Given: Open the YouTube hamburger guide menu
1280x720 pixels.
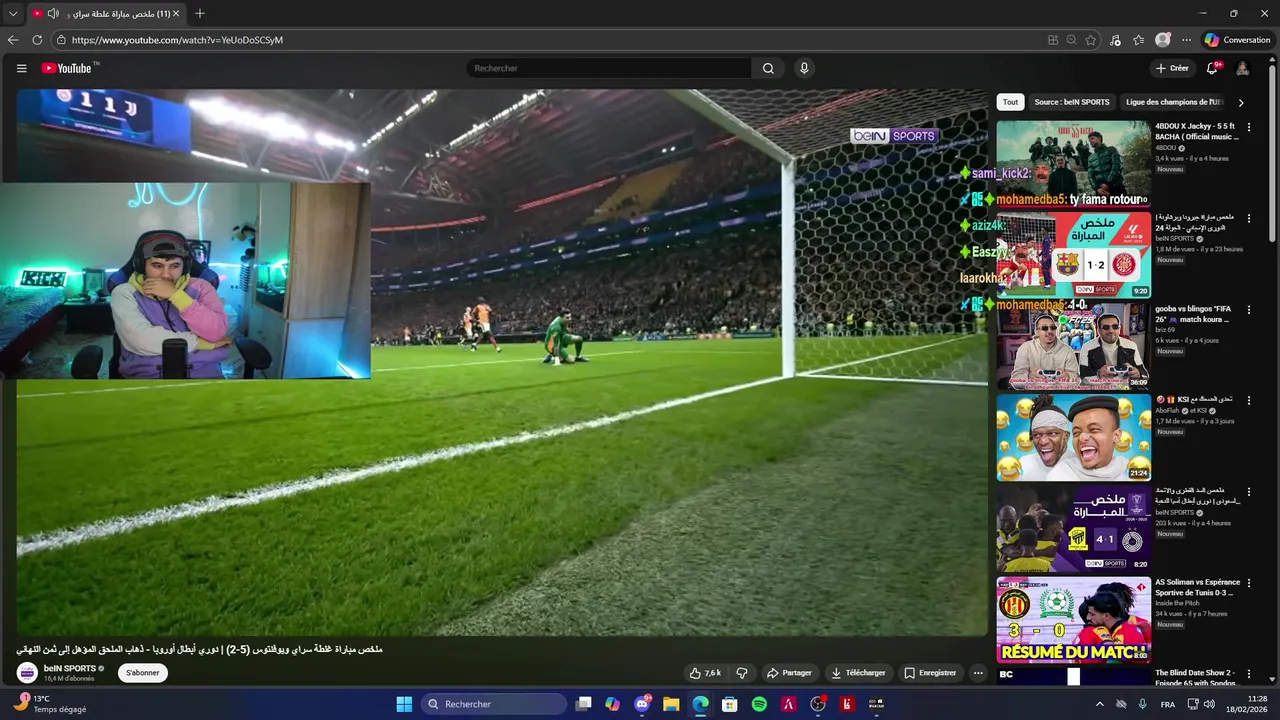Looking at the screenshot, I should pos(21,68).
